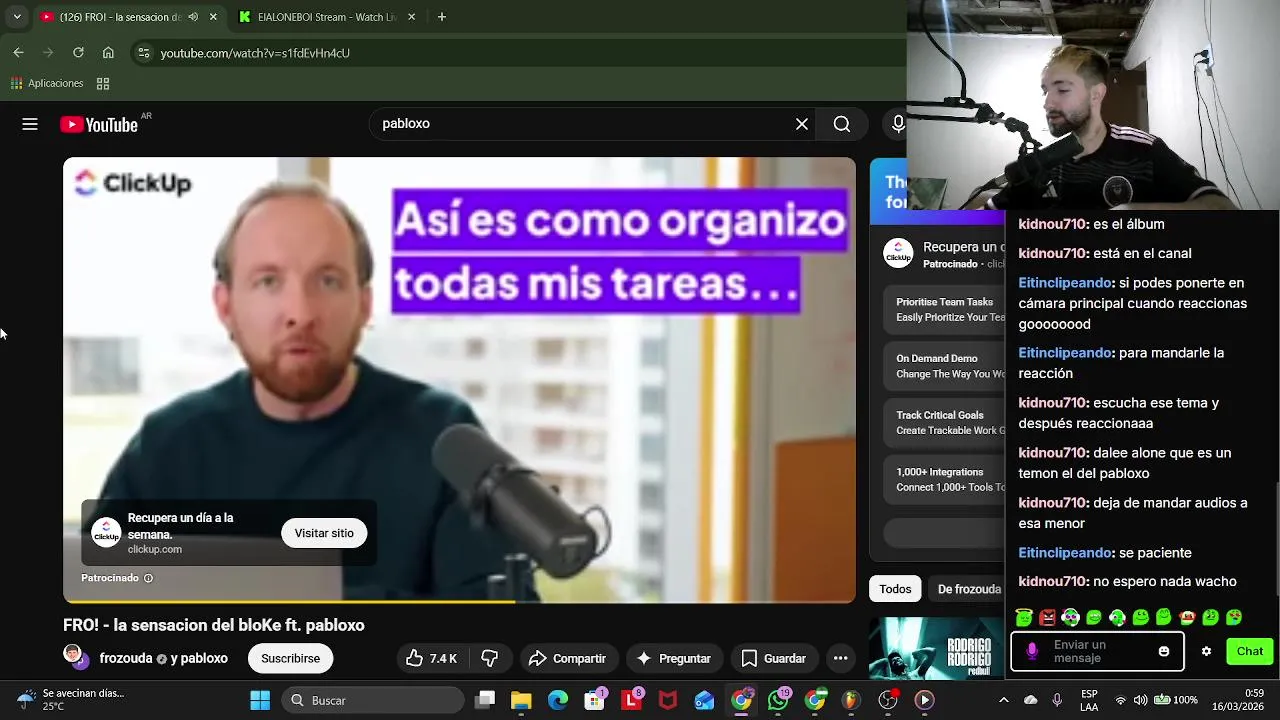Select the De frozouda filter chip

[x=968, y=589]
